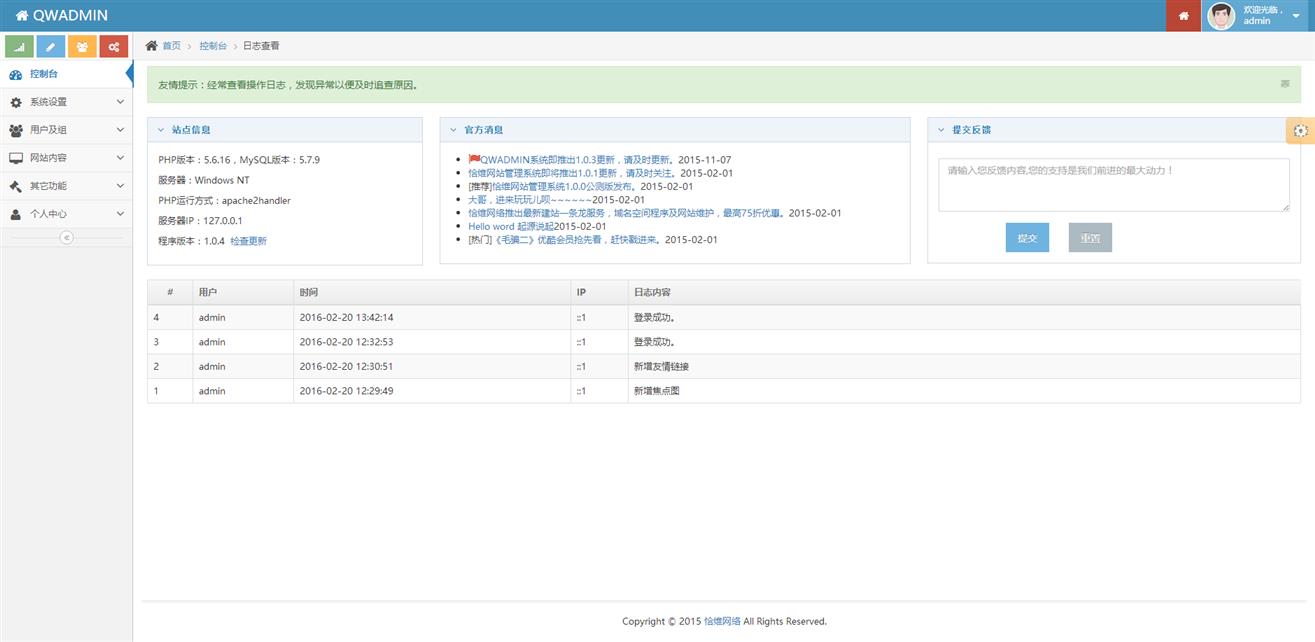1315x642 pixels.
Task: Click the red cogs settings shortcut
Action: [x=114, y=47]
